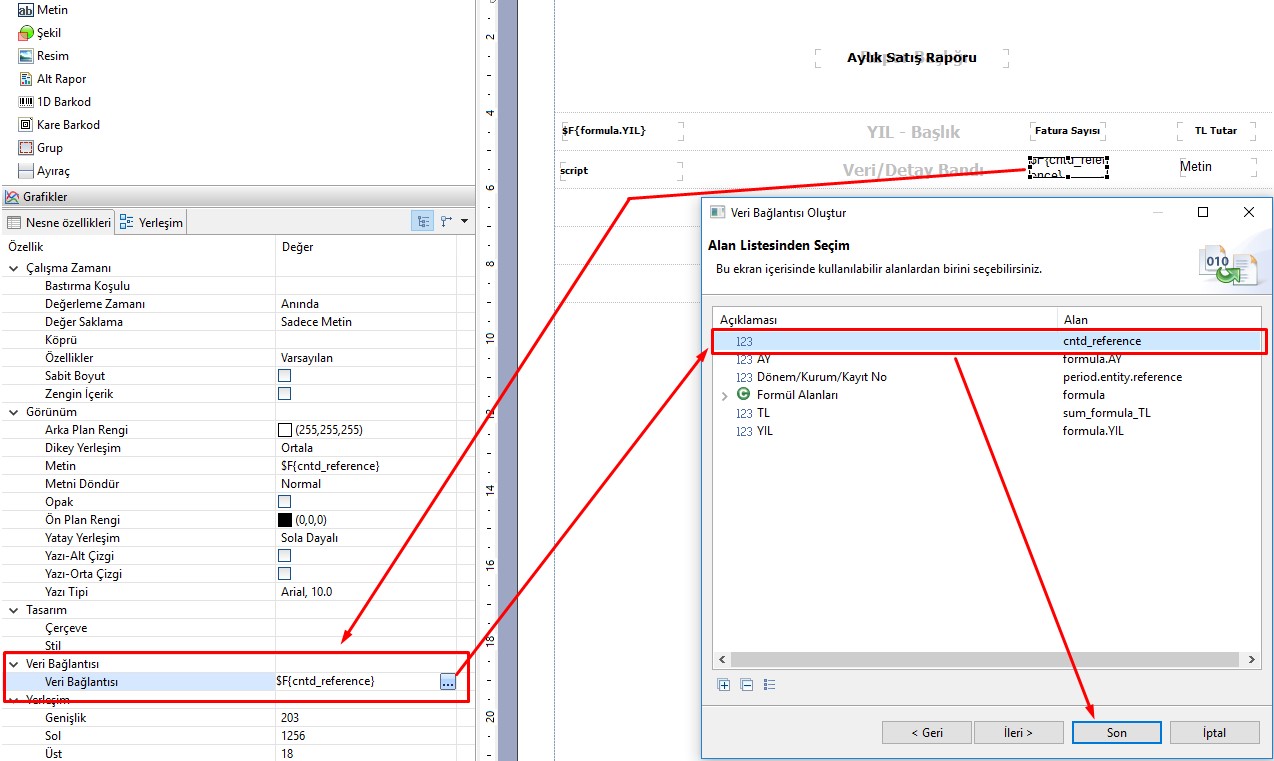Toggle the categorized view icon in properties

(423, 222)
